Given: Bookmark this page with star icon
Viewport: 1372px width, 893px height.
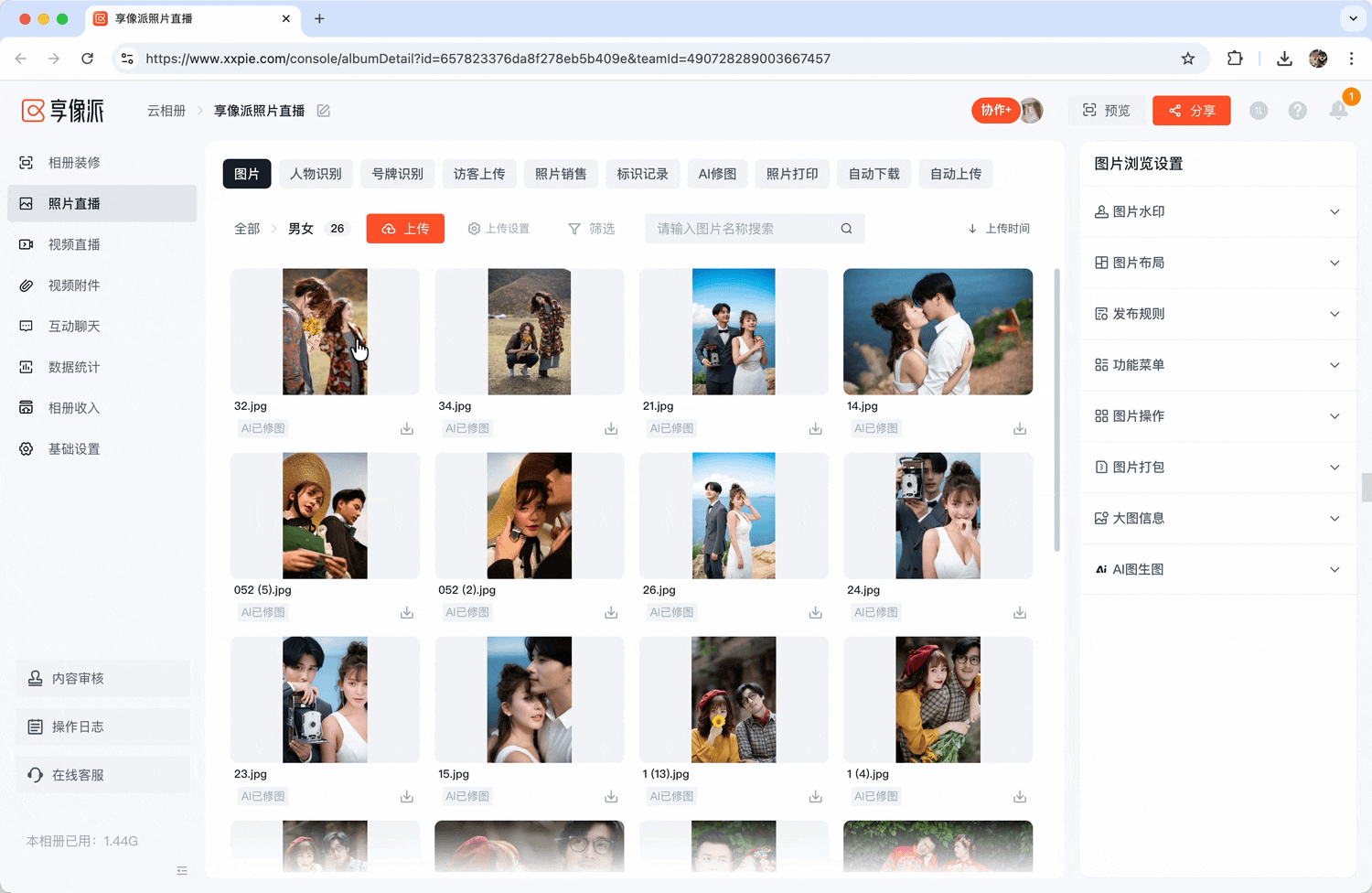Looking at the screenshot, I should [x=1188, y=59].
